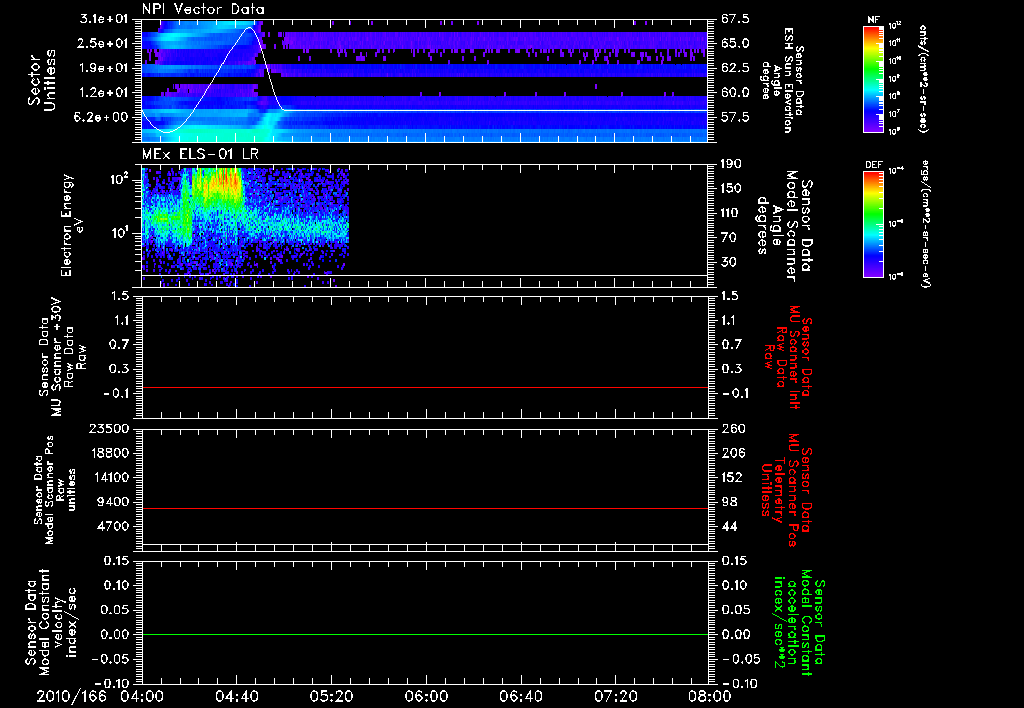Click the 'DEF' label above the color bar
This screenshot has height=708, width=1024.
pyautogui.click(x=874, y=165)
